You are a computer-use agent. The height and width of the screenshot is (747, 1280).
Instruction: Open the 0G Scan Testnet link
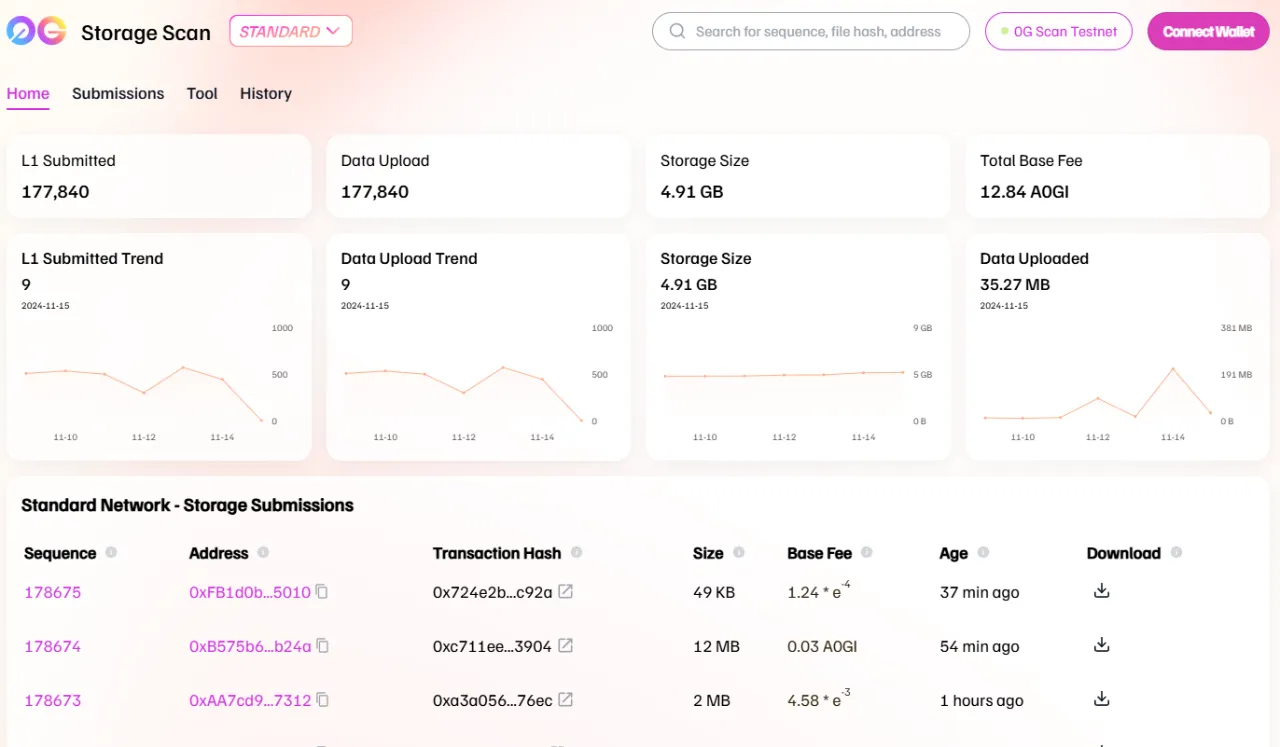(x=1058, y=32)
